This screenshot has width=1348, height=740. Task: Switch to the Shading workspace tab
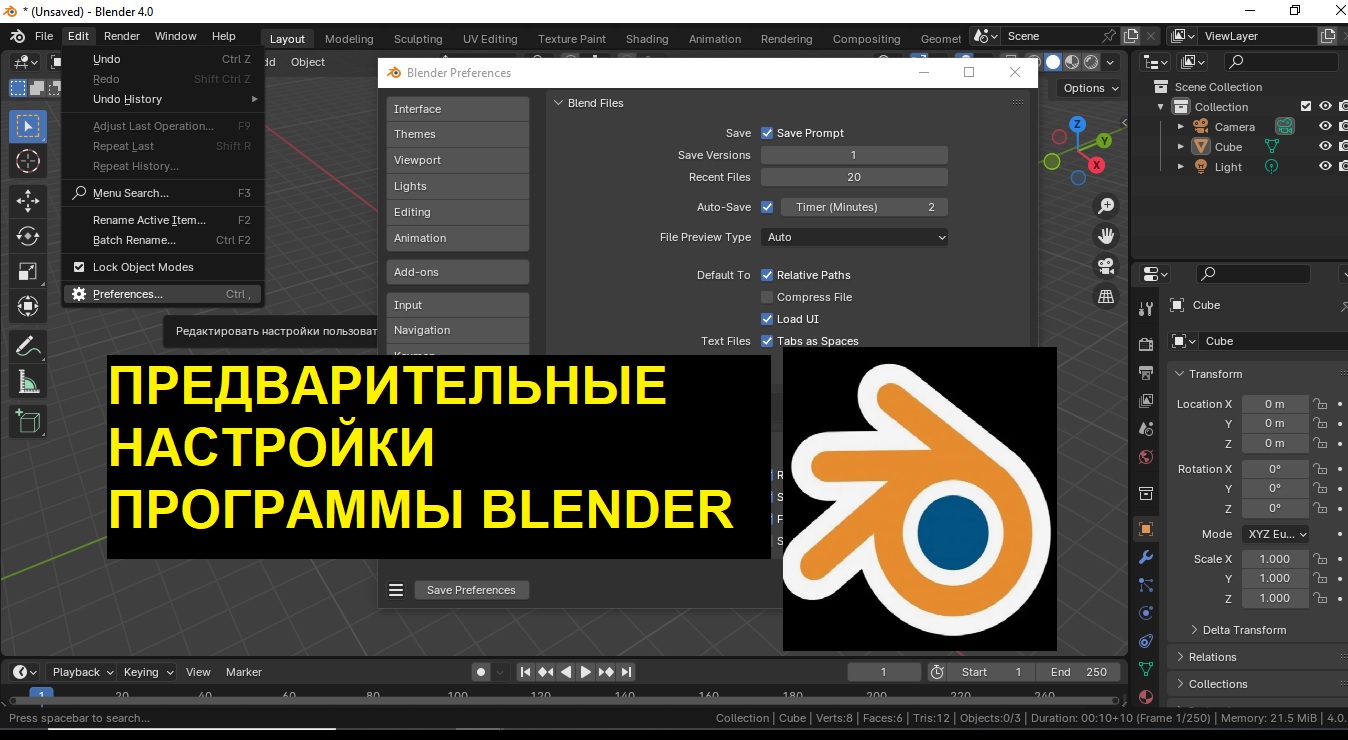[647, 39]
